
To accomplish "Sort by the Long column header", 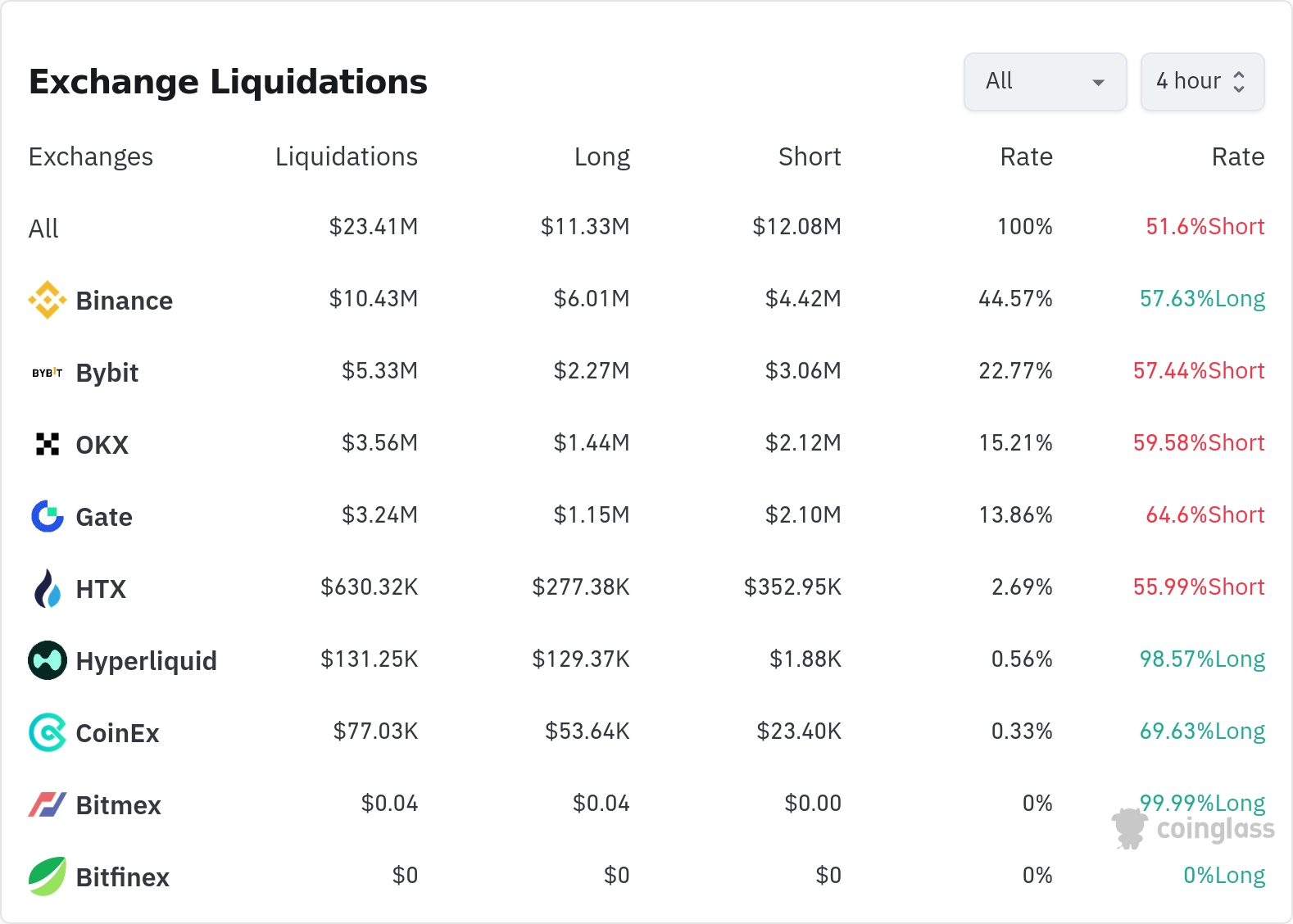I will [x=601, y=156].
